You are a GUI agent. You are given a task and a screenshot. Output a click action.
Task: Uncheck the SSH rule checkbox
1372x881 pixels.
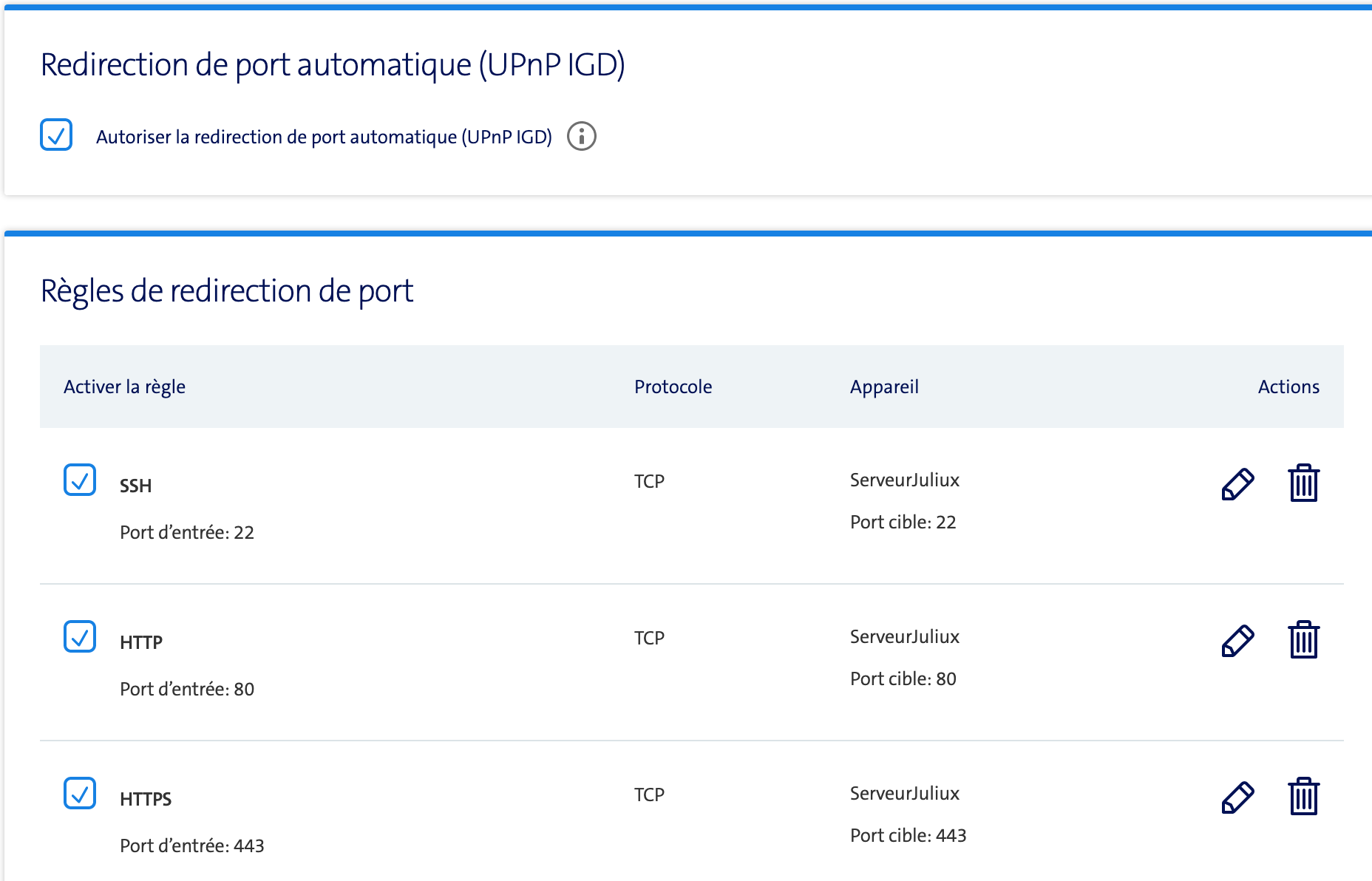[80, 480]
